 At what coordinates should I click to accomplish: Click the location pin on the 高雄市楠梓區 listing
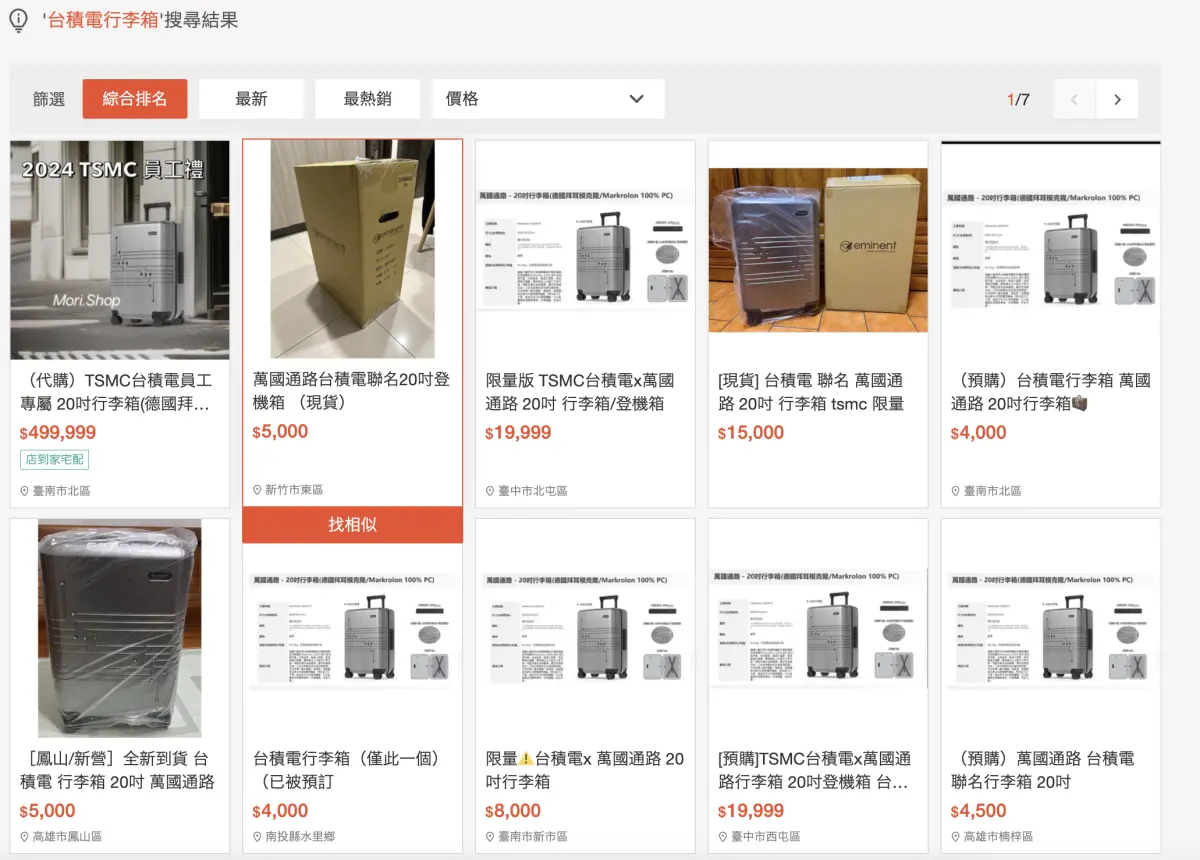pyautogui.click(x=954, y=837)
